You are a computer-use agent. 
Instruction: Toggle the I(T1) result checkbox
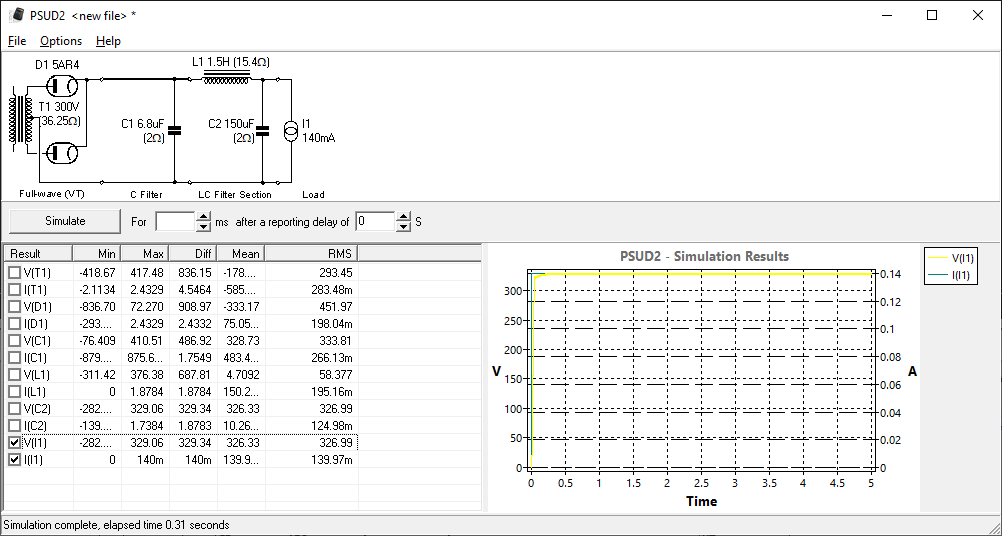15,290
